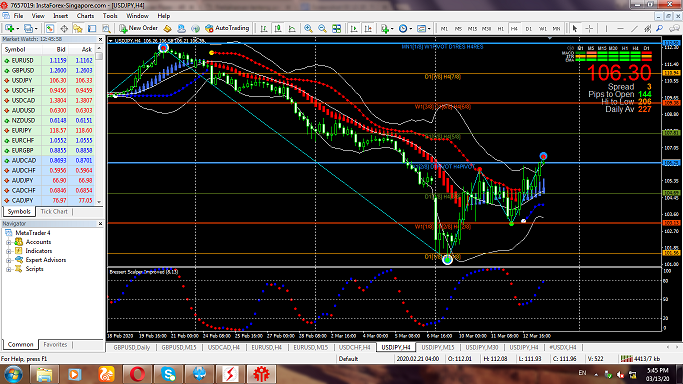This screenshot has width=683, height=384.
Task: Click the toolbar search magnifier icon
Action: 660,28
